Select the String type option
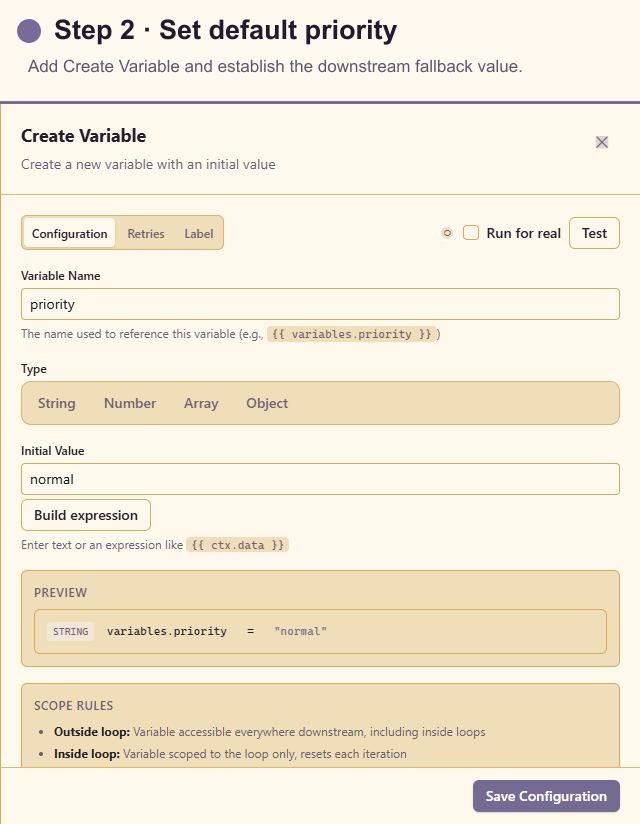 57,403
